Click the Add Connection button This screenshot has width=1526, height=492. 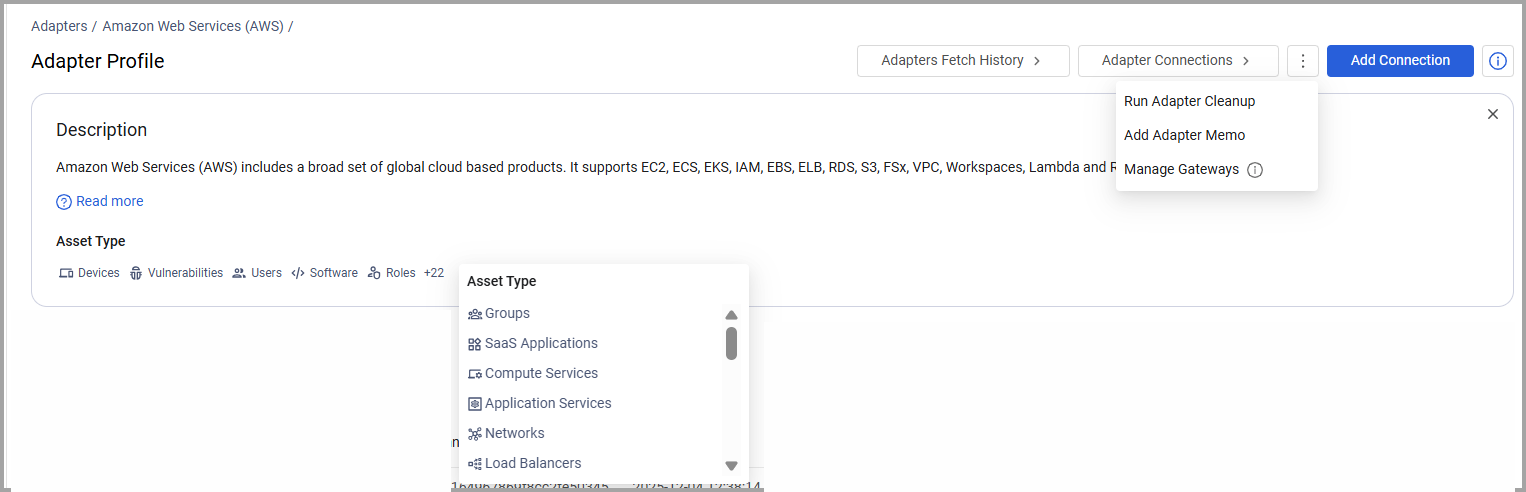coord(1400,61)
